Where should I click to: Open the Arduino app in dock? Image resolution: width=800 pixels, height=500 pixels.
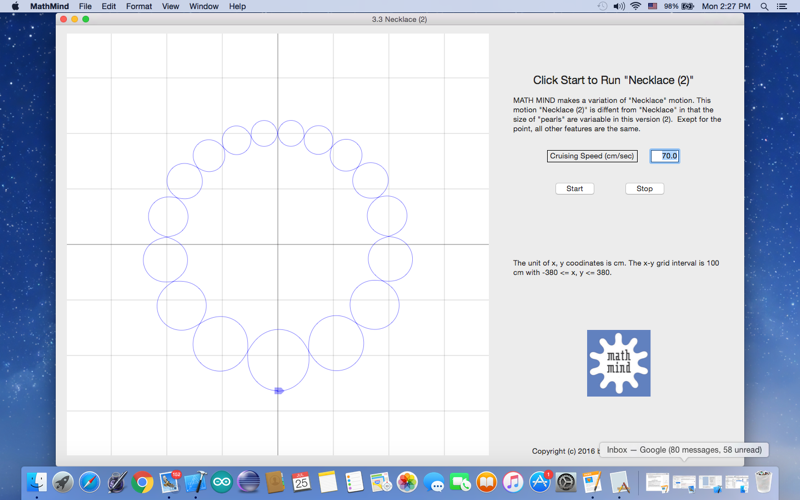pos(222,482)
